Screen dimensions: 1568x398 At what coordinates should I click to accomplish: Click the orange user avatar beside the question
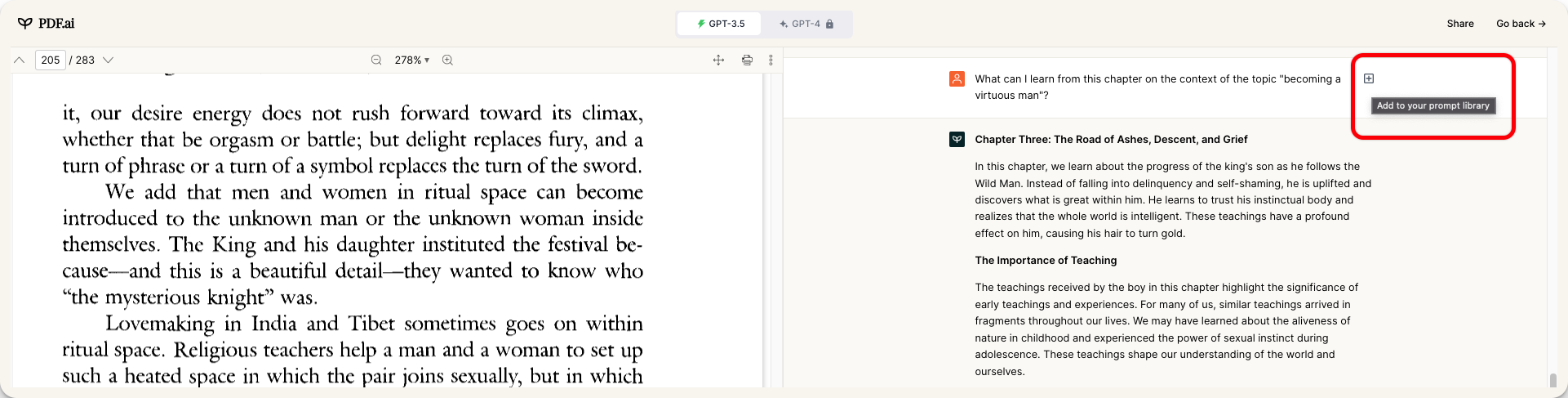pos(957,79)
